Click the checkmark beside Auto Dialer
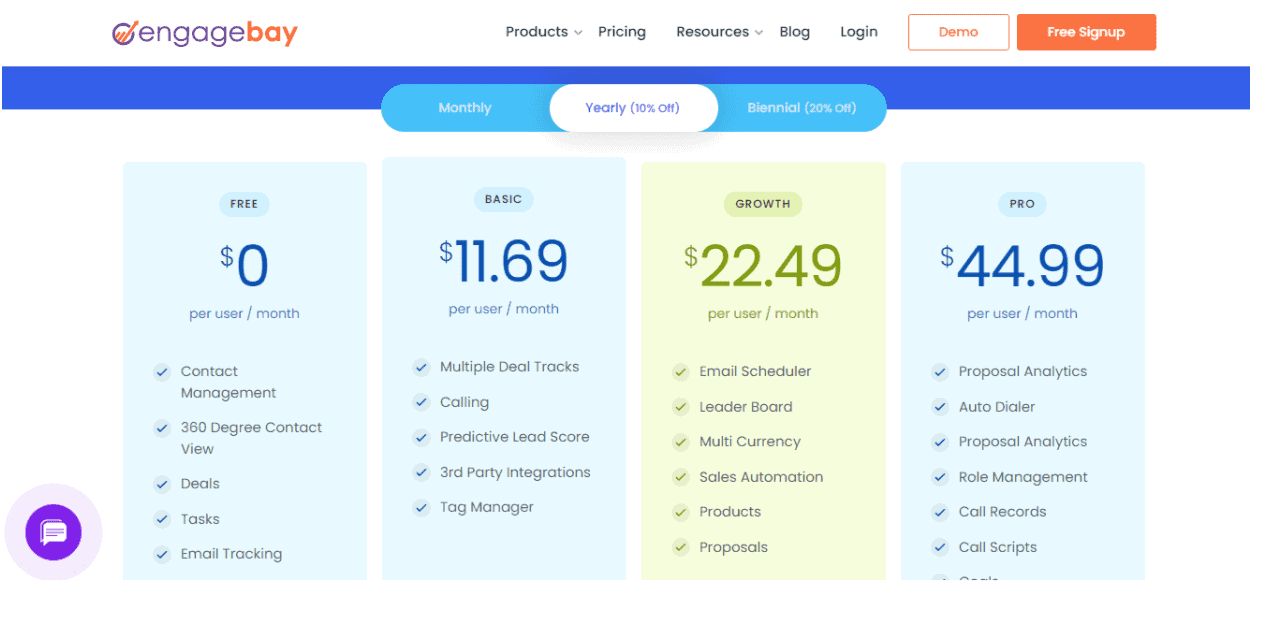The height and width of the screenshot is (628, 1282). pyautogui.click(x=940, y=407)
